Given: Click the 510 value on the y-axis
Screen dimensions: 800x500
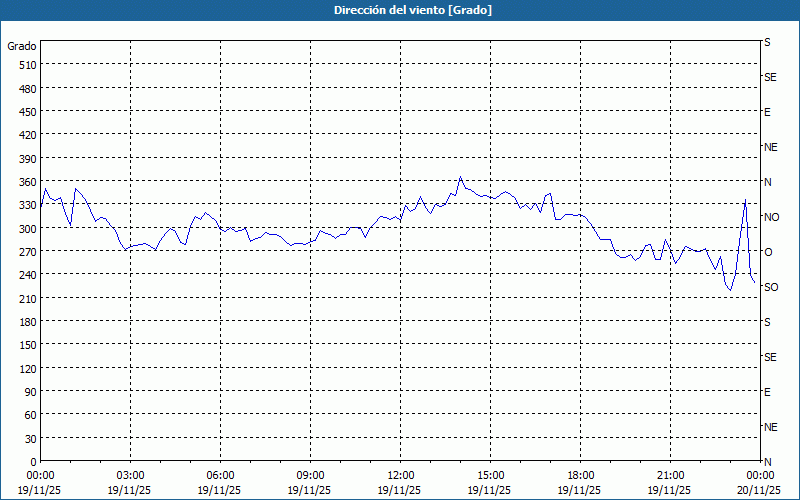Looking at the screenshot, I should tap(26, 65).
